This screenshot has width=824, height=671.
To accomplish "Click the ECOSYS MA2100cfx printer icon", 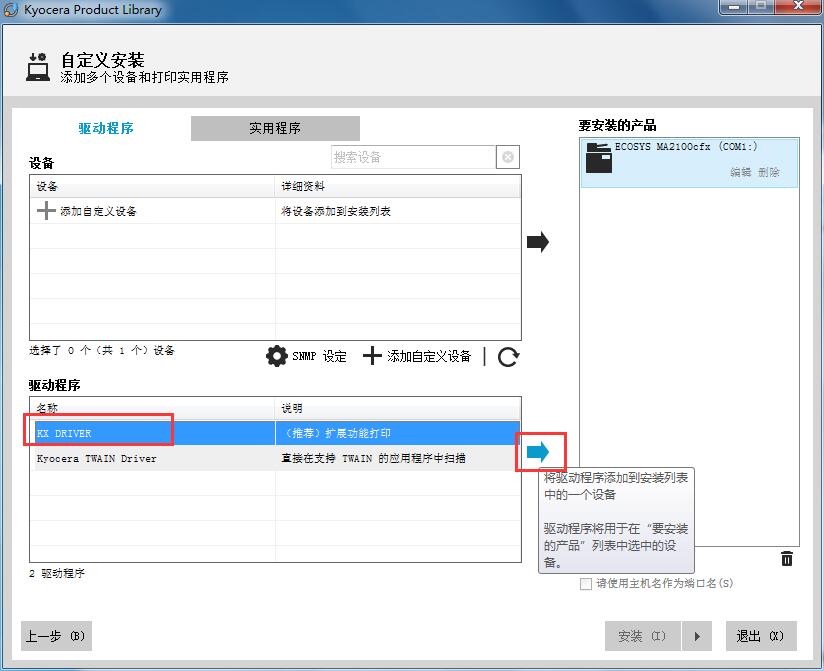I will (x=599, y=158).
